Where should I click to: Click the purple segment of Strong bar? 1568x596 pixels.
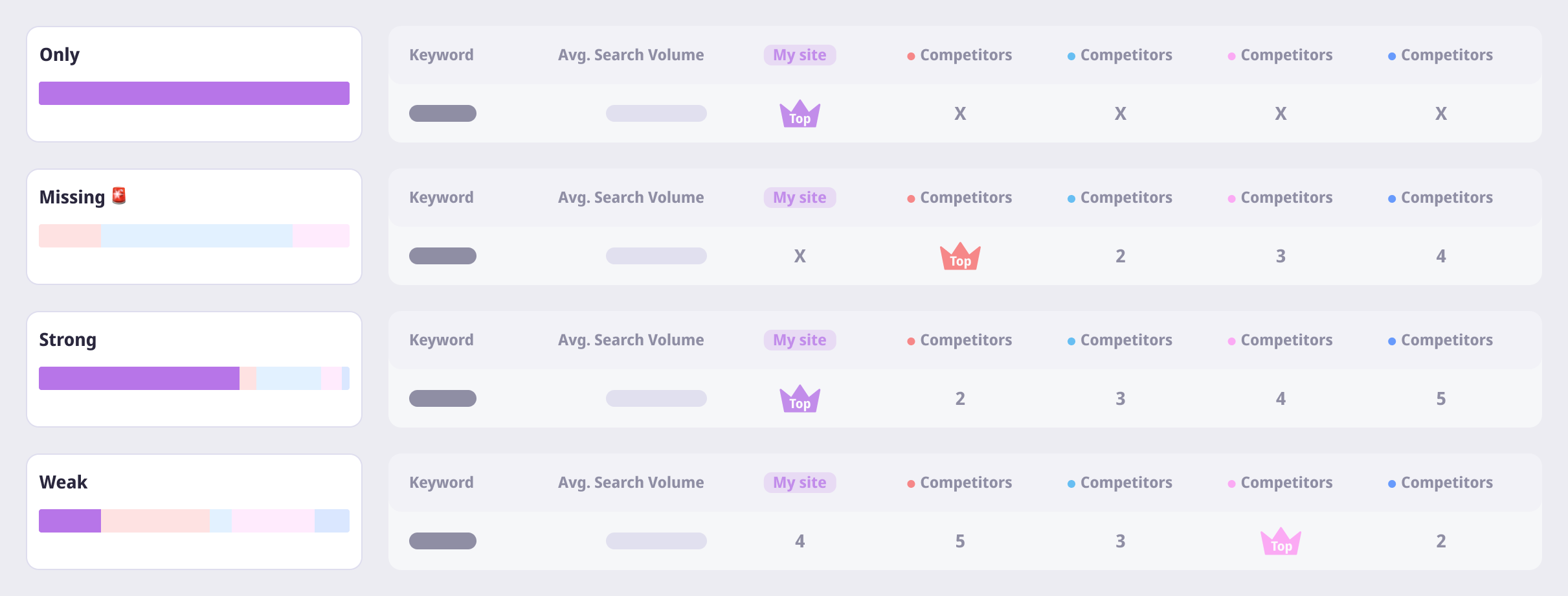pyautogui.click(x=139, y=378)
